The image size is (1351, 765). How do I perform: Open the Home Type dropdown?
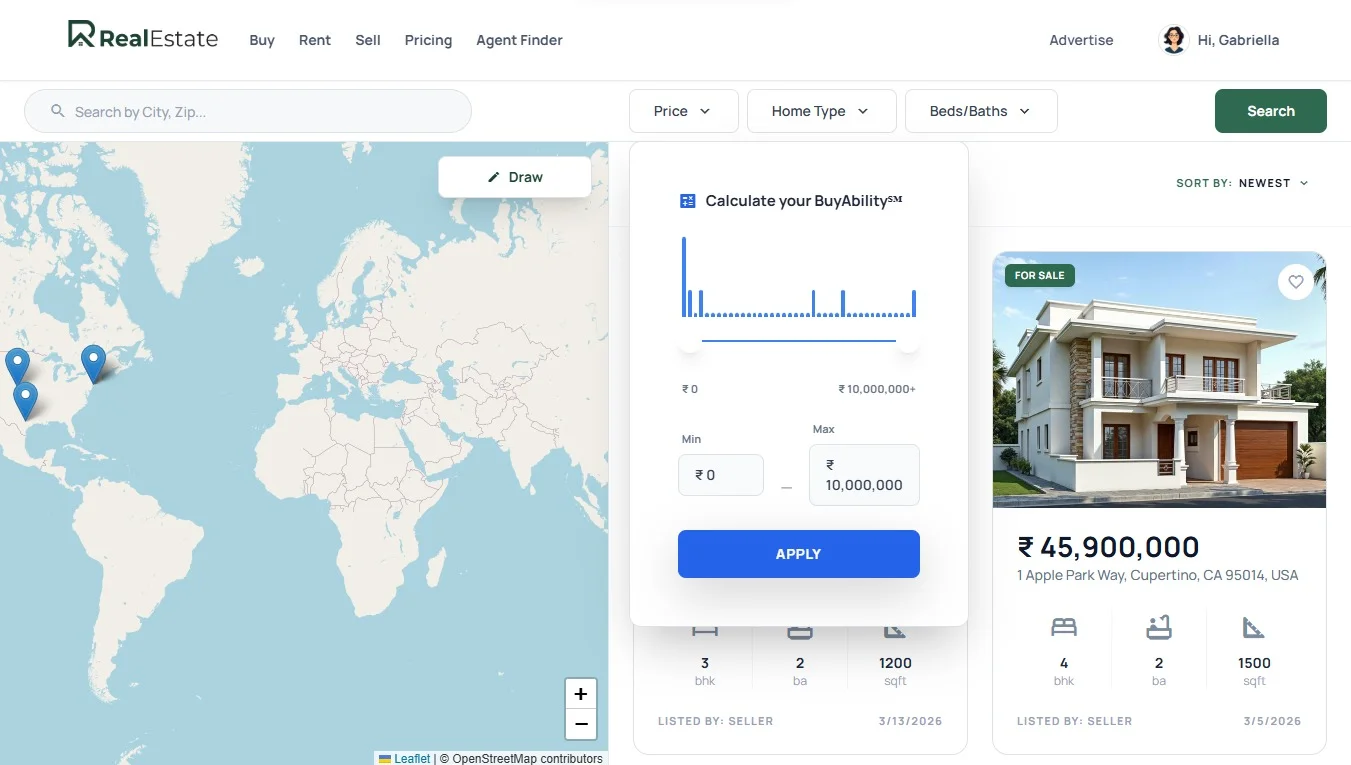(x=820, y=111)
